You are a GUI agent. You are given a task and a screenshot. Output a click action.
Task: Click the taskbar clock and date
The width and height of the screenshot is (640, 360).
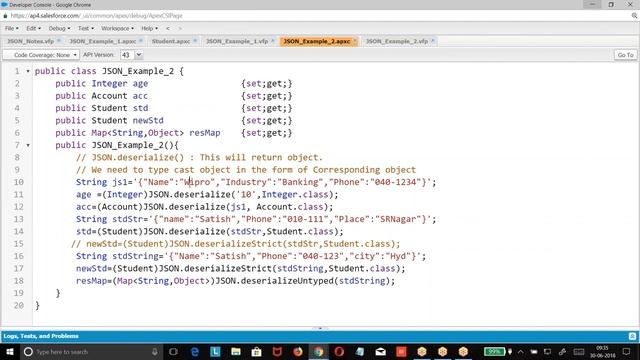click(602, 351)
